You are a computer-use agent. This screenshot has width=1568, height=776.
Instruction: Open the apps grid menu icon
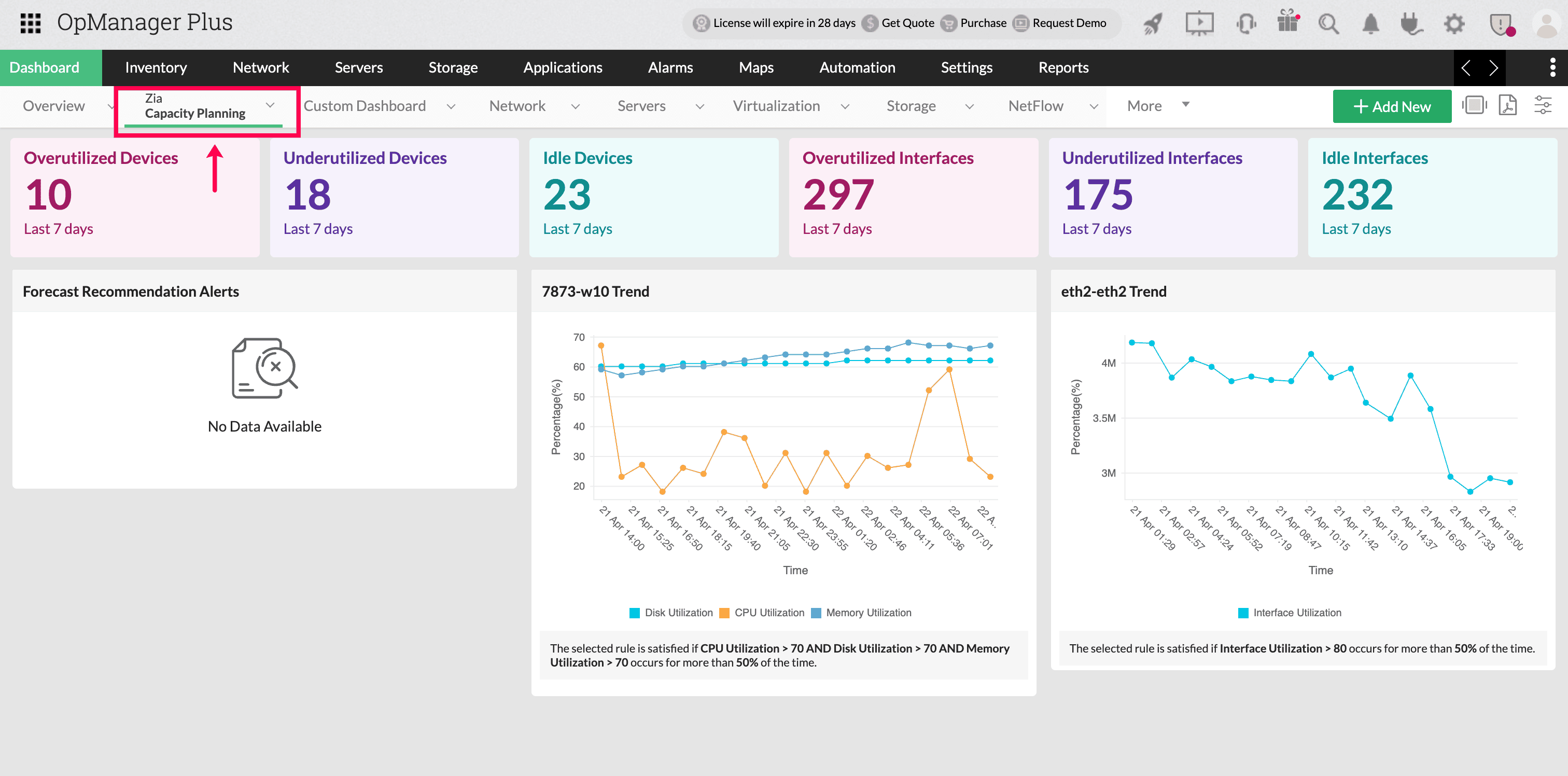[x=31, y=23]
